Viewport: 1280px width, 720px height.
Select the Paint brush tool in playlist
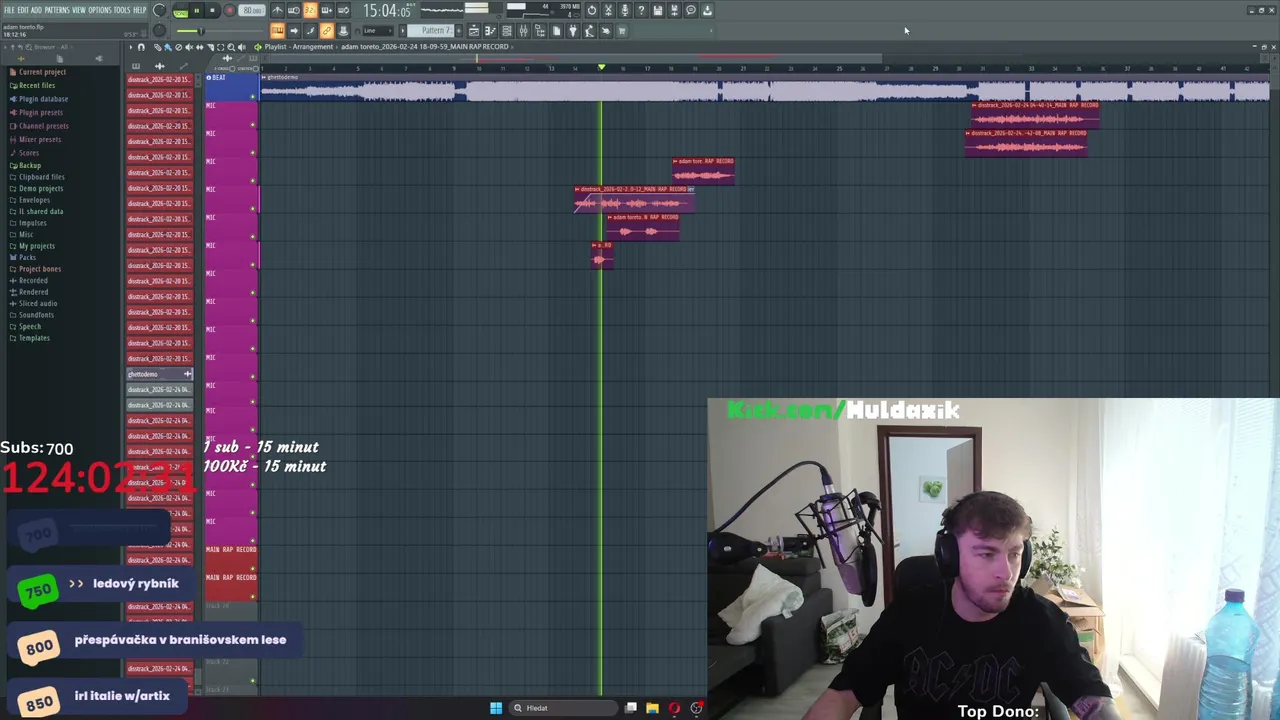pos(168,47)
